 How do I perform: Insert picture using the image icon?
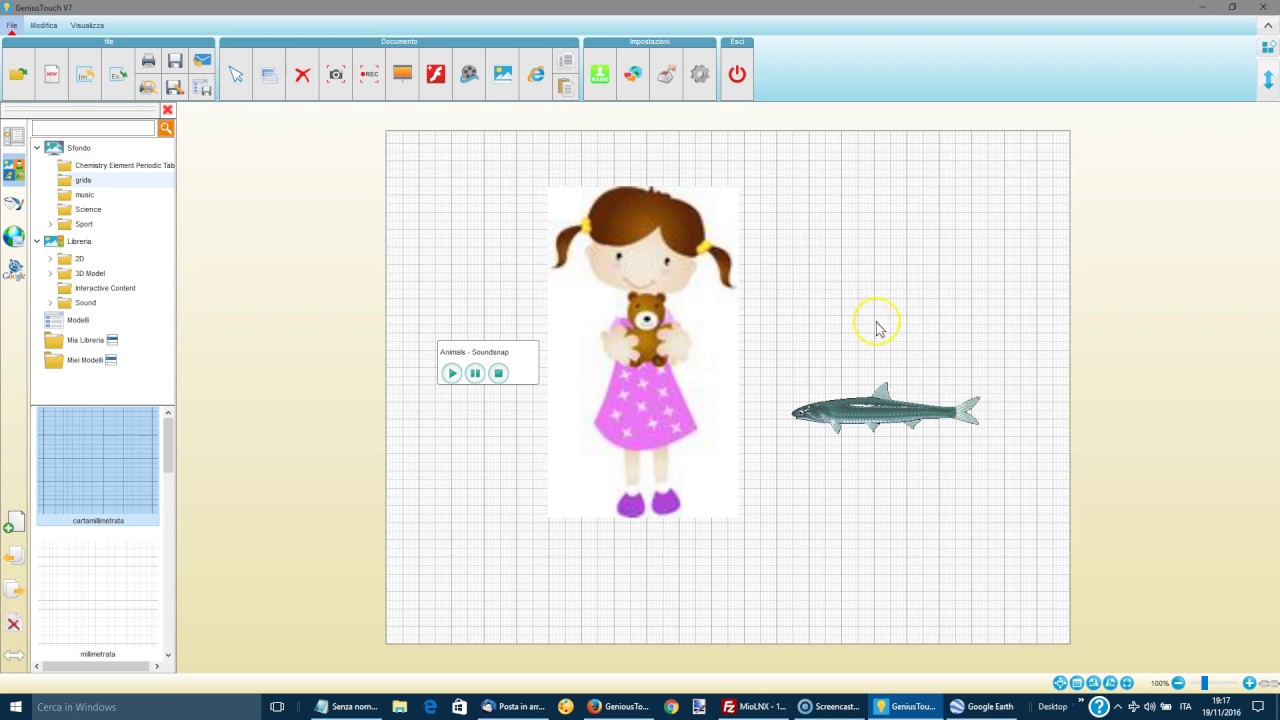coord(503,74)
